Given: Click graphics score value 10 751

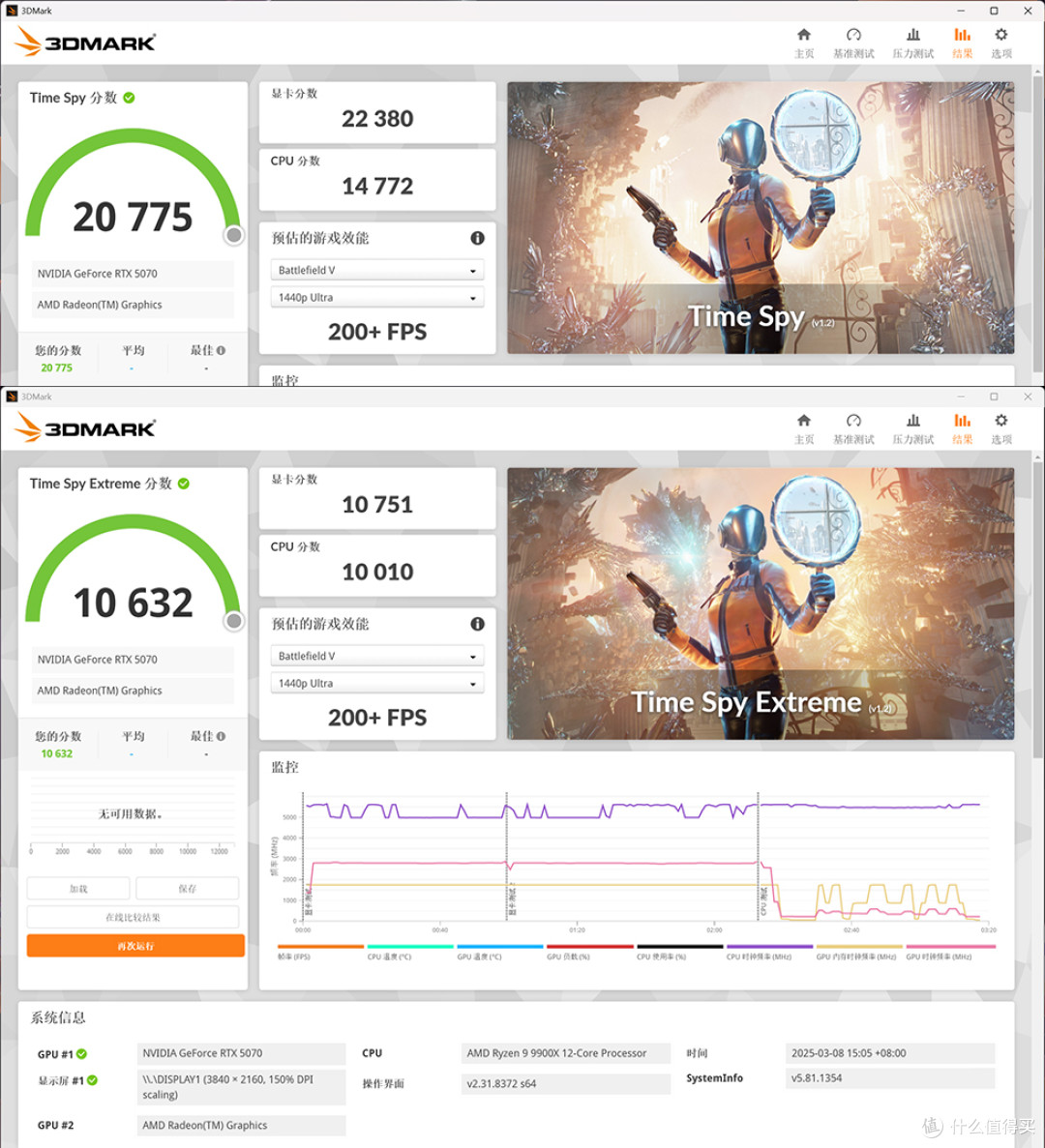Looking at the screenshot, I should (377, 505).
